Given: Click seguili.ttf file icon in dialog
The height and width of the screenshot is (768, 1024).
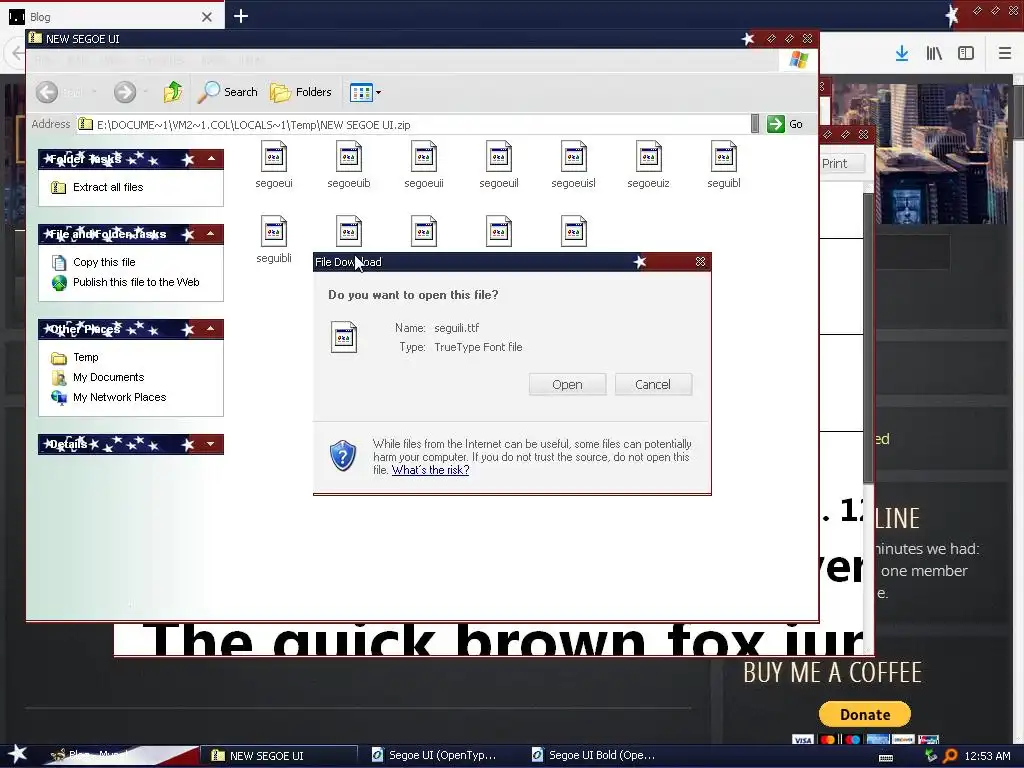Looking at the screenshot, I should point(344,337).
